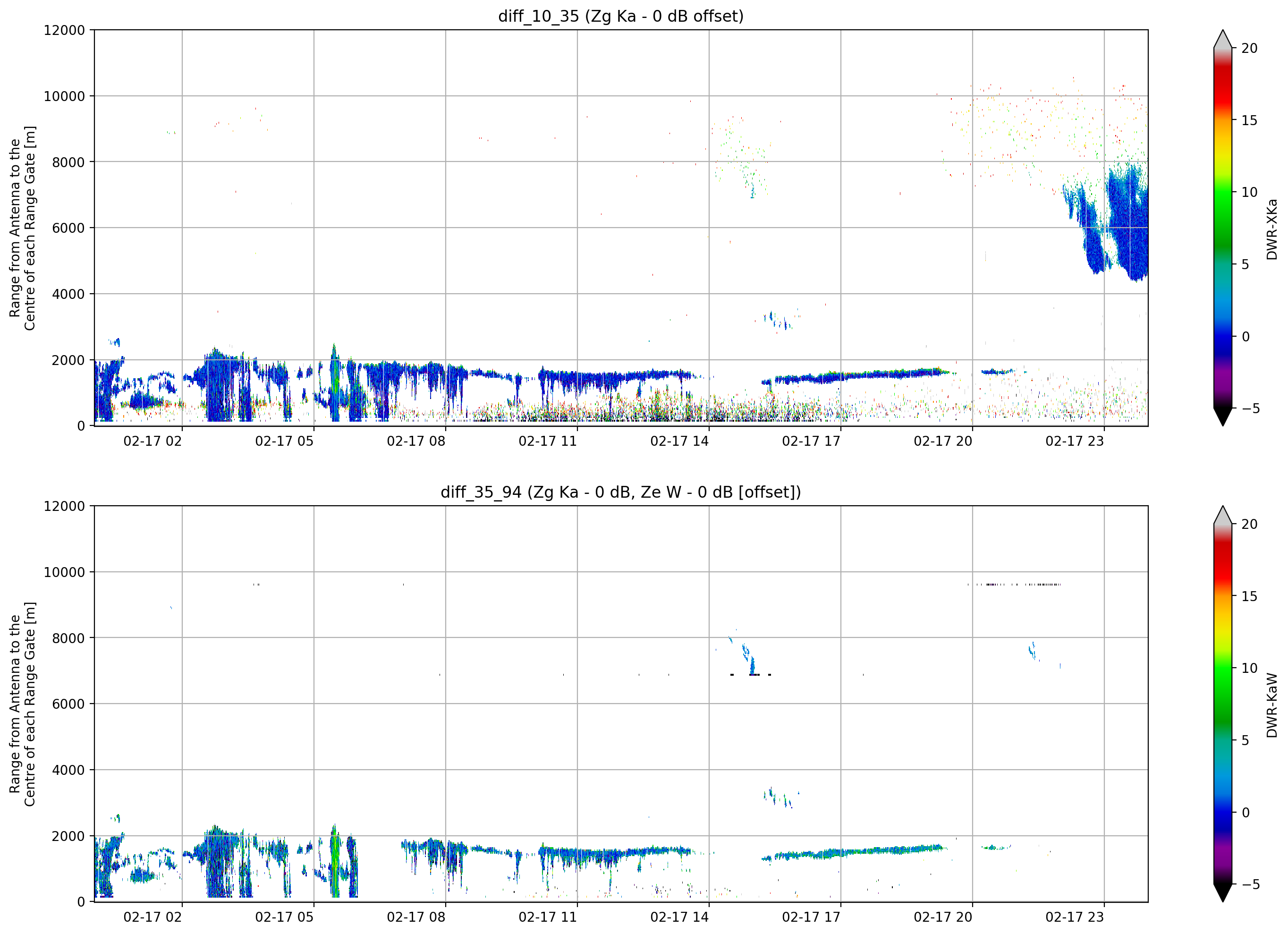Click bottom plot y-axis range label
Screen dimensions: 1288x934
pyautogui.click(x=22, y=704)
